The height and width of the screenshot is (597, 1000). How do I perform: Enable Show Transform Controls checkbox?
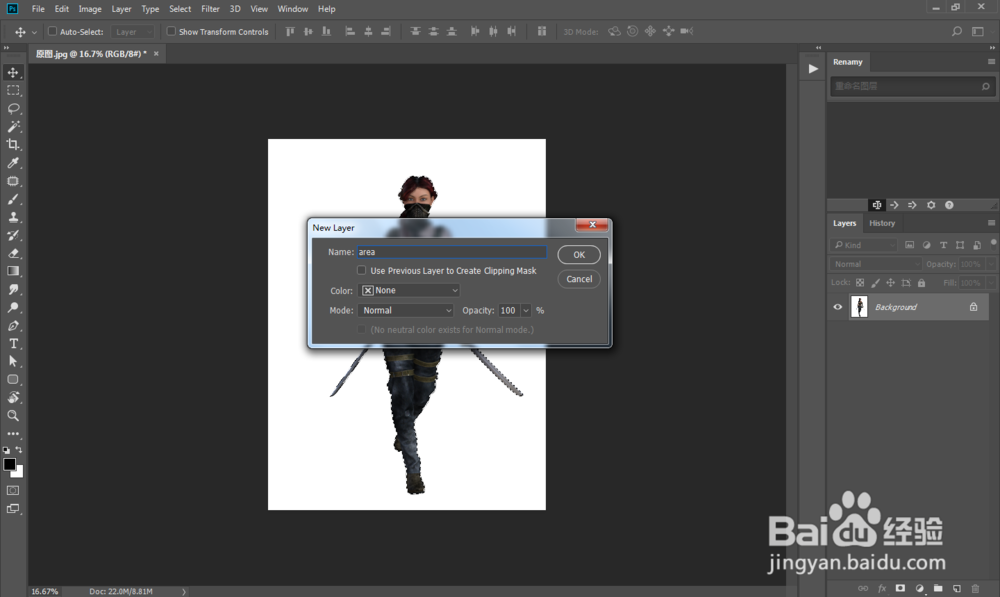tap(171, 31)
